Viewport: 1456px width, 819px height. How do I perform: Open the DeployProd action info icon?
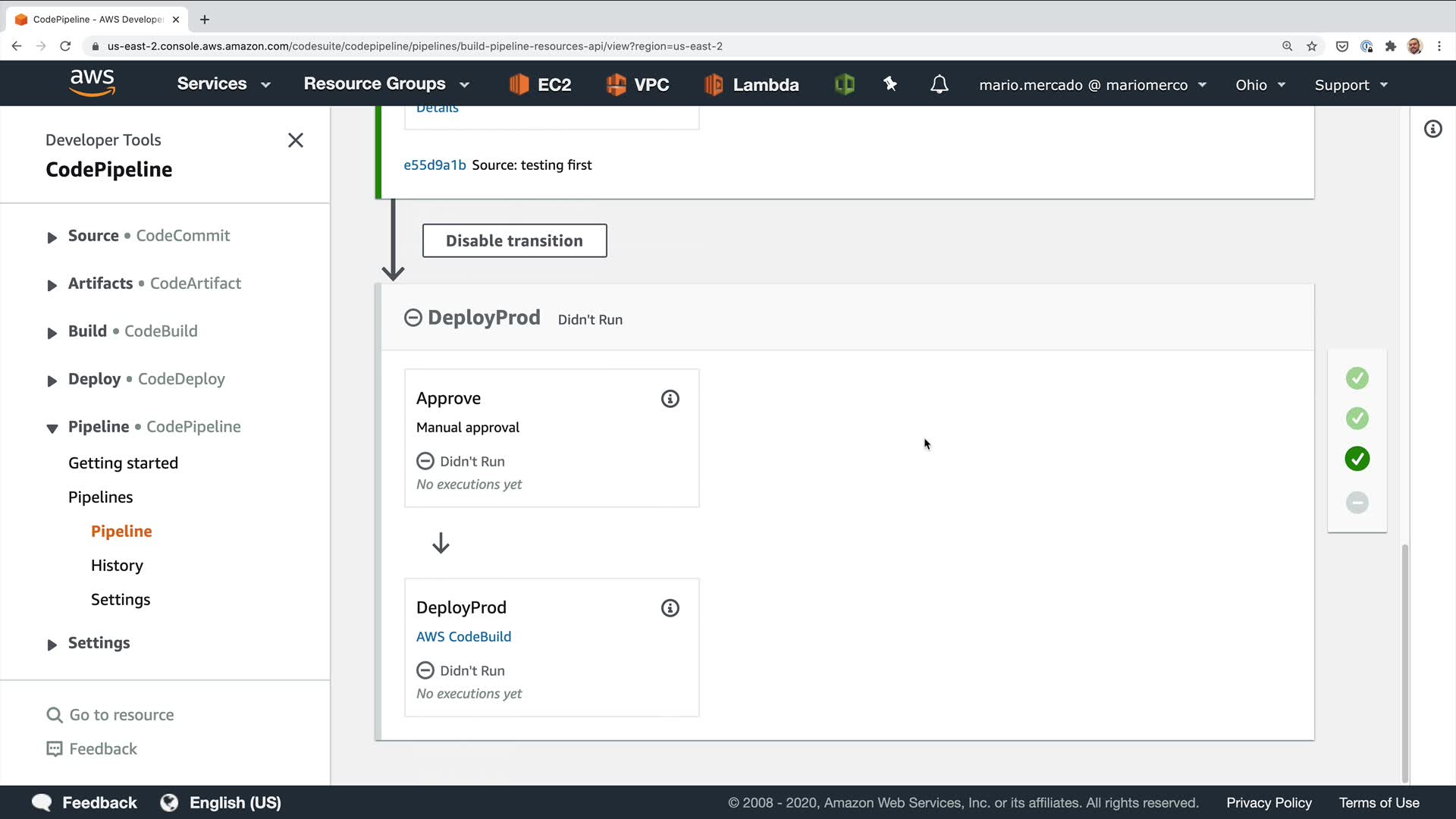click(x=670, y=608)
